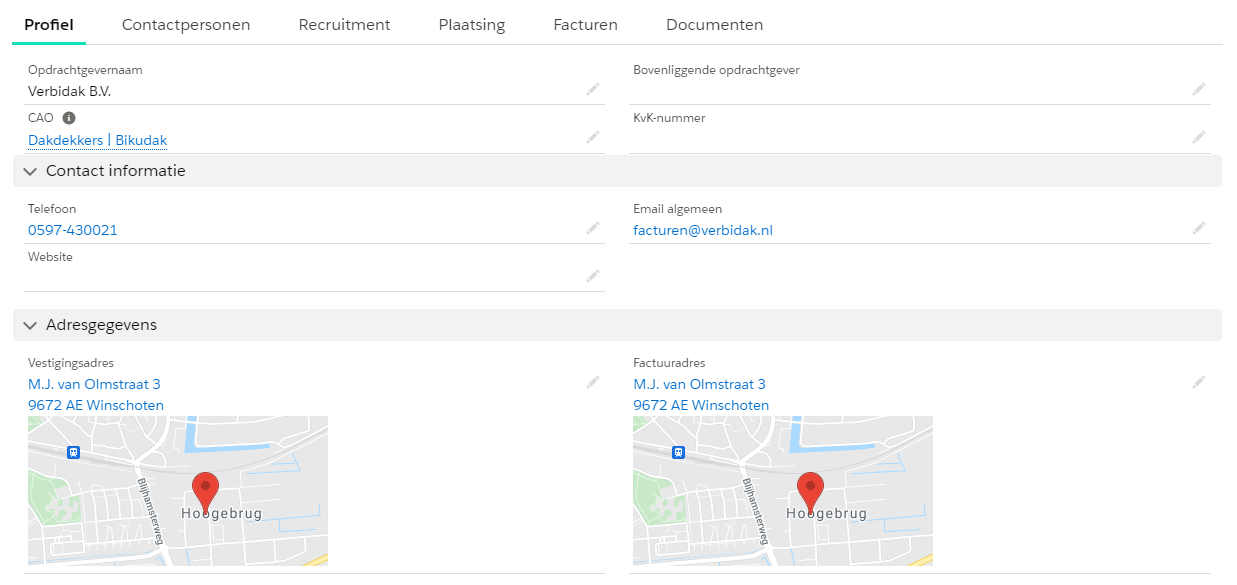This screenshot has width=1237, height=585.
Task: Edit the Opdrachtgevernaam field via pencil icon
Action: (593, 89)
